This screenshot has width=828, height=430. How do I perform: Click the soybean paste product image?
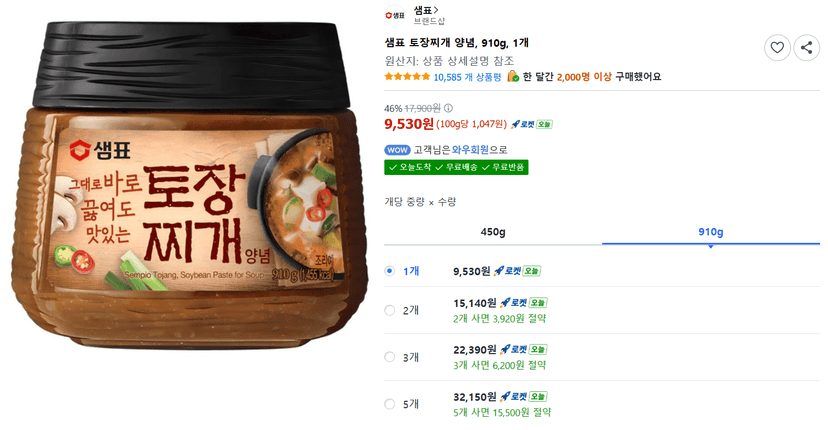(x=190, y=183)
